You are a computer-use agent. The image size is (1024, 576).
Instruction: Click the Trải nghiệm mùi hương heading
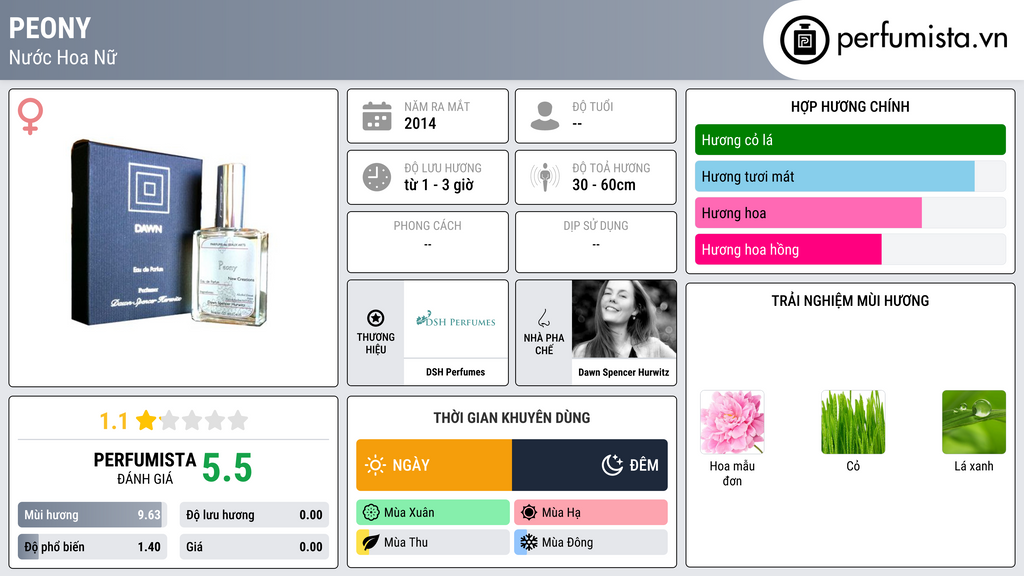click(850, 301)
